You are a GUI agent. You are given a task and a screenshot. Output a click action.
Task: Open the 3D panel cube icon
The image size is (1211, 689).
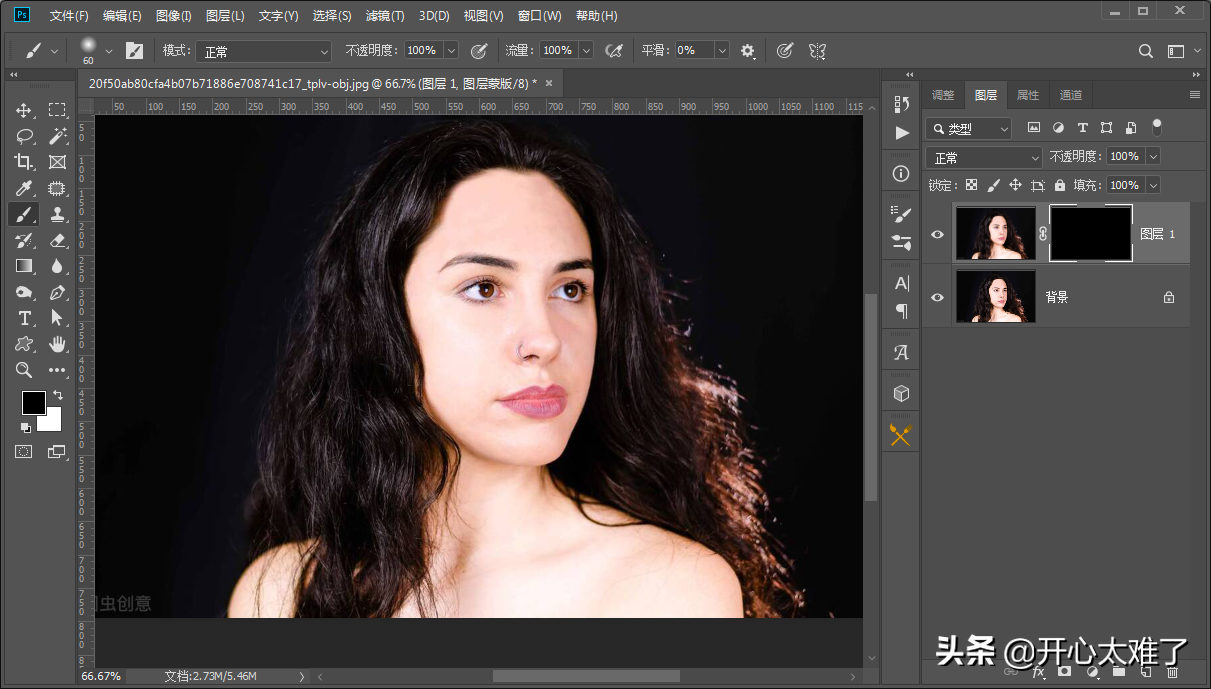pyautogui.click(x=901, y=393)
